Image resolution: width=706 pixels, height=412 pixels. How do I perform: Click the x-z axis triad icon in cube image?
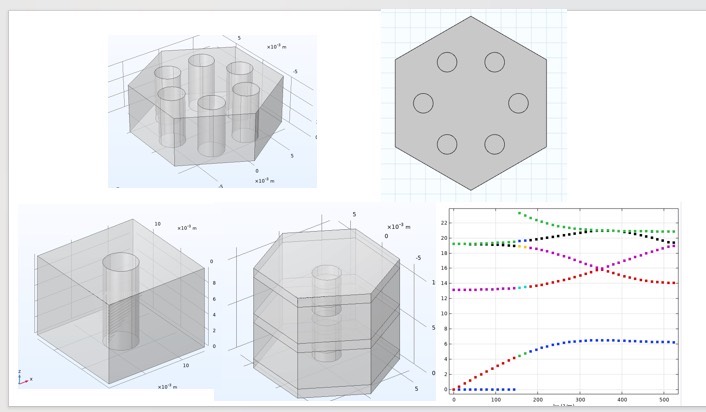[x=25, y=378]
